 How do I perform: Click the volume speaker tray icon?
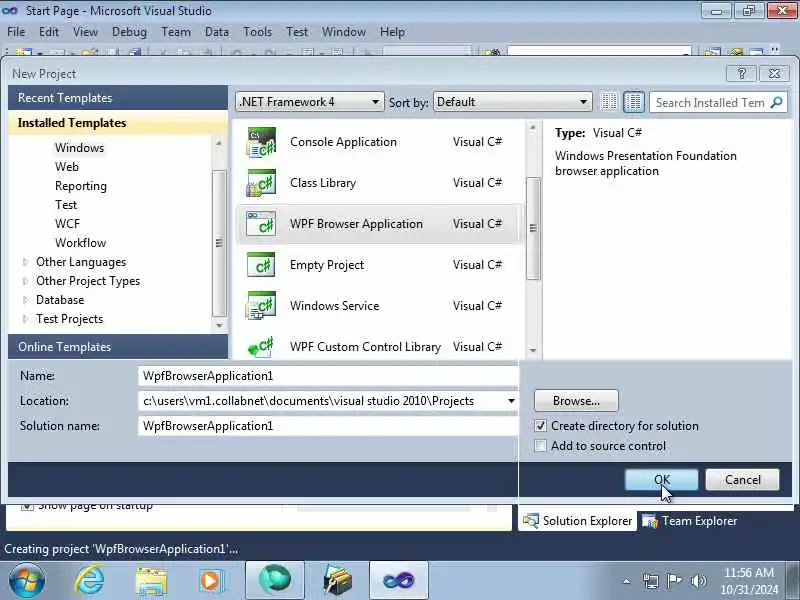[698, 581]
